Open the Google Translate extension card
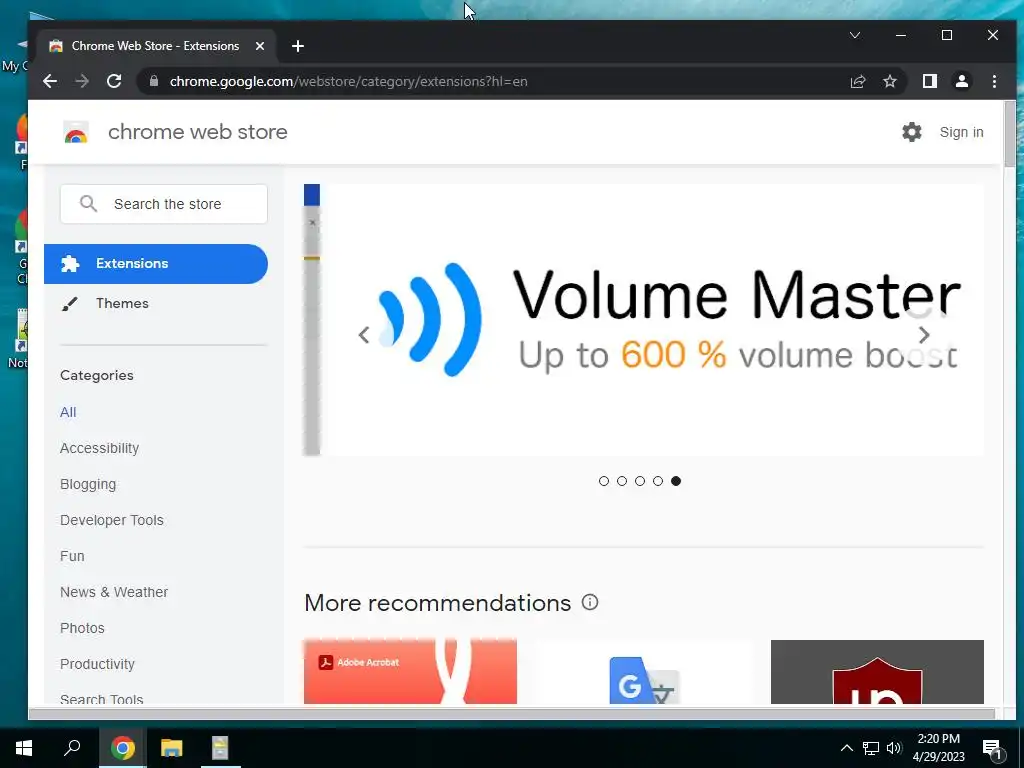The height and width of the screenshot is (768, 1024). tap(644, 671)
